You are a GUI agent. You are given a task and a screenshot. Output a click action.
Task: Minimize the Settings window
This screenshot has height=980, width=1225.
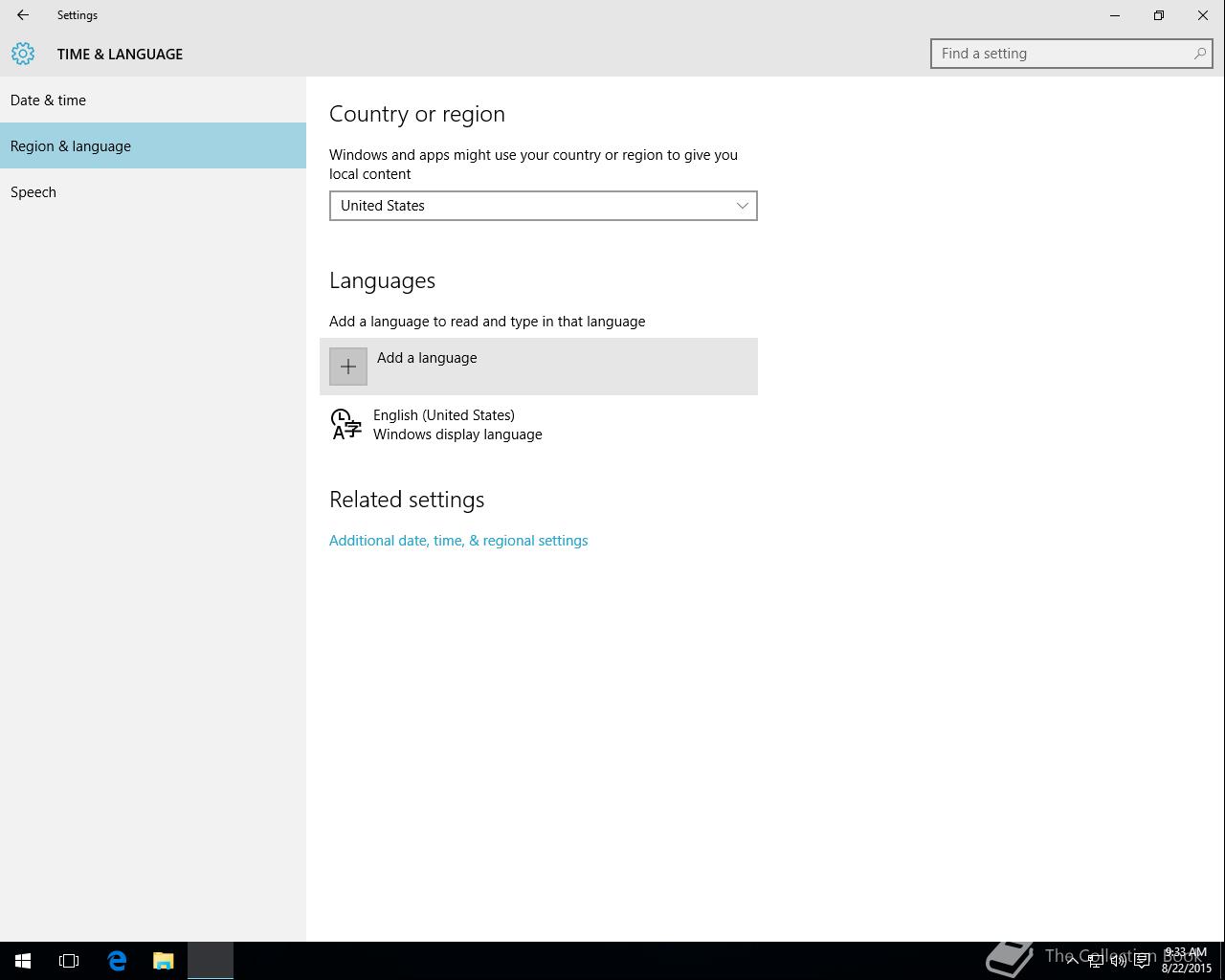(x=1115, y=15)
